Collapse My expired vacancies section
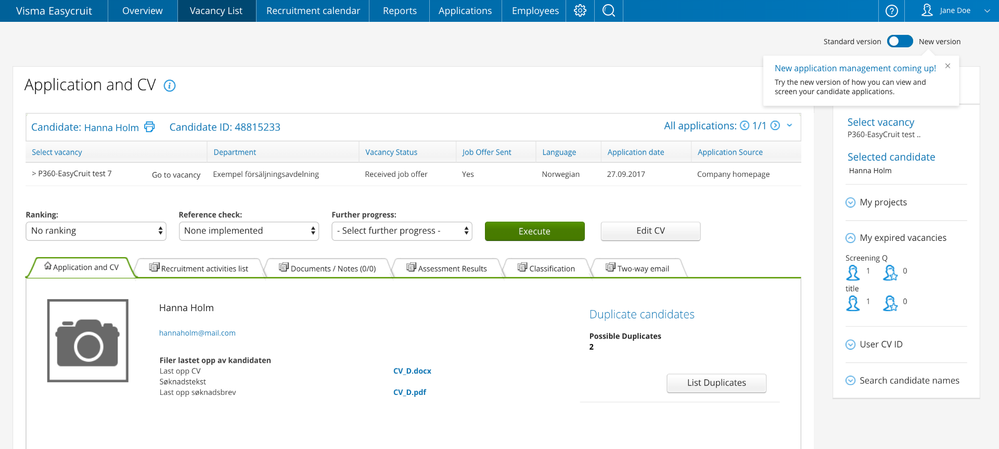 click(x=850, y=238)
